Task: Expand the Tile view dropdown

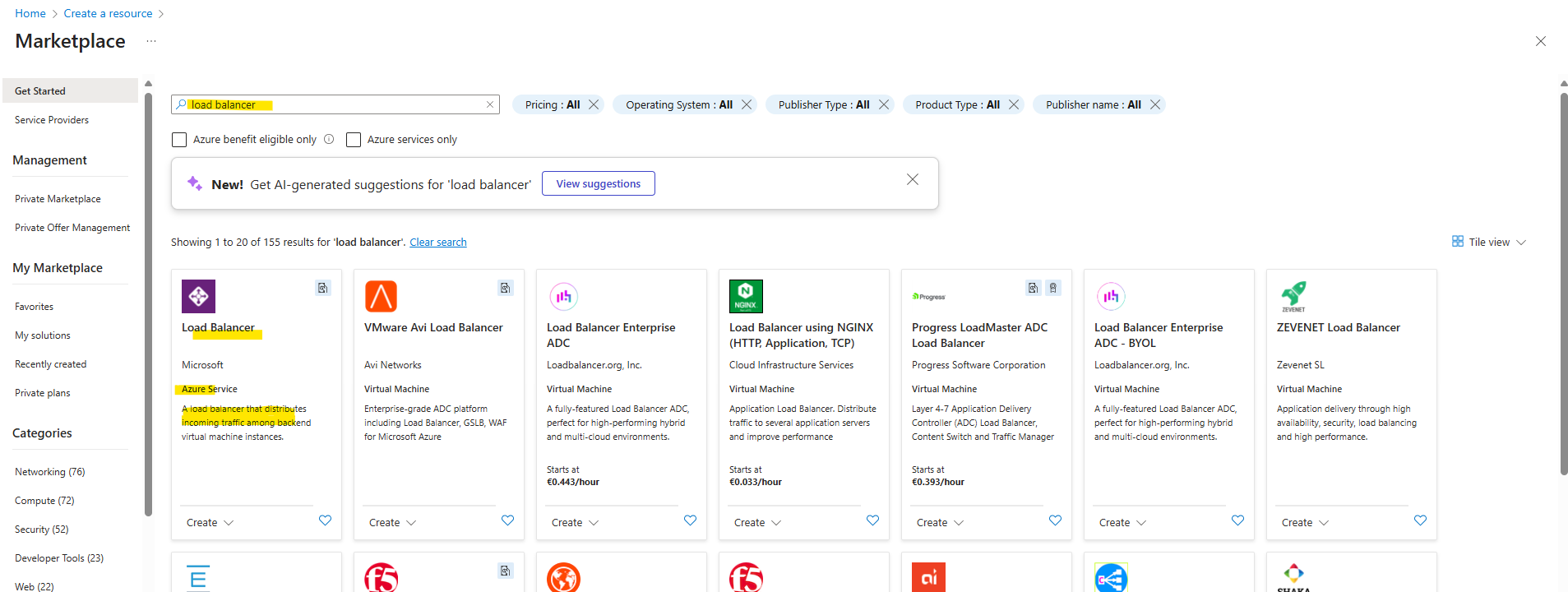Action: coord(1489,242)
